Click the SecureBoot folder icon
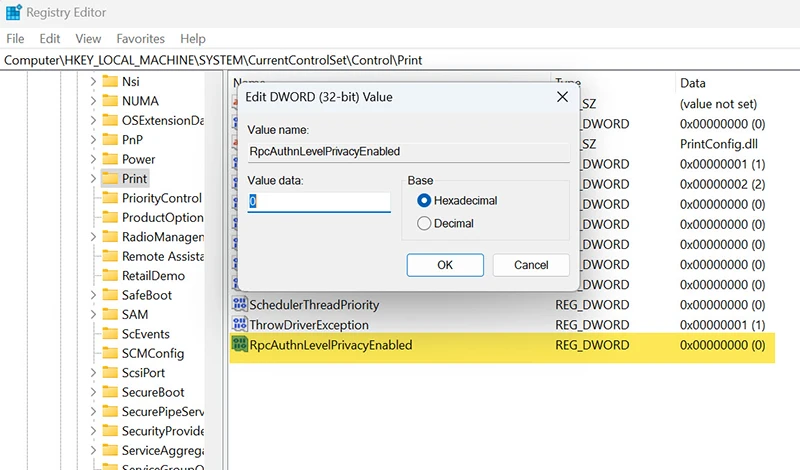The width and height of the screenshot is (800, 470). pos(110,392)
